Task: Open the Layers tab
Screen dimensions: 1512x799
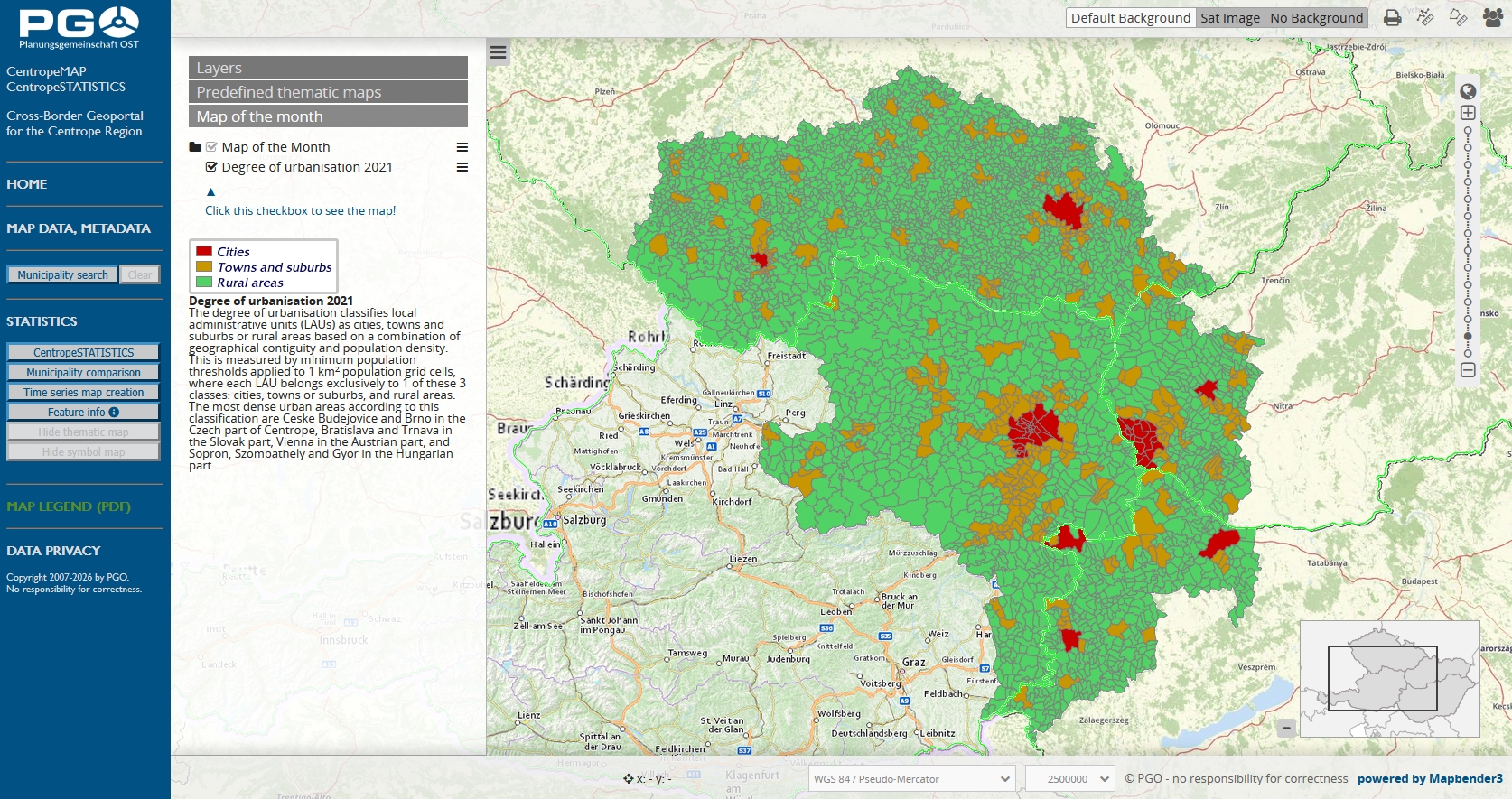Action: click(328, 68)
